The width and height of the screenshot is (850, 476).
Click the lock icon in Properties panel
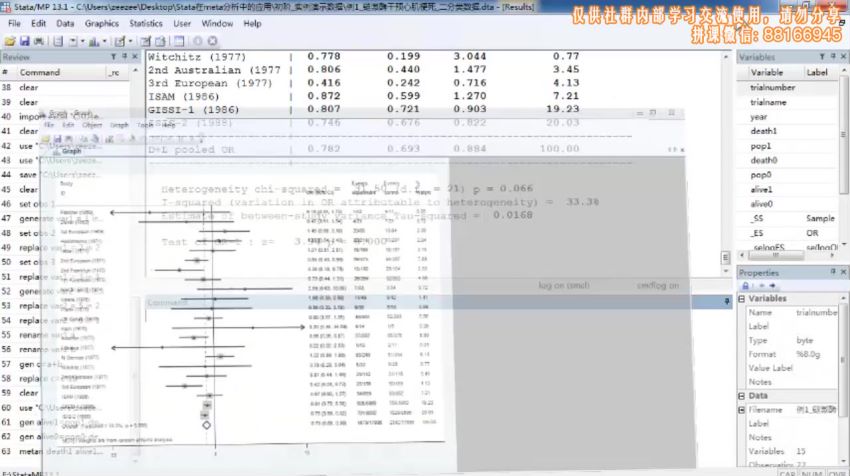(745, 286)
